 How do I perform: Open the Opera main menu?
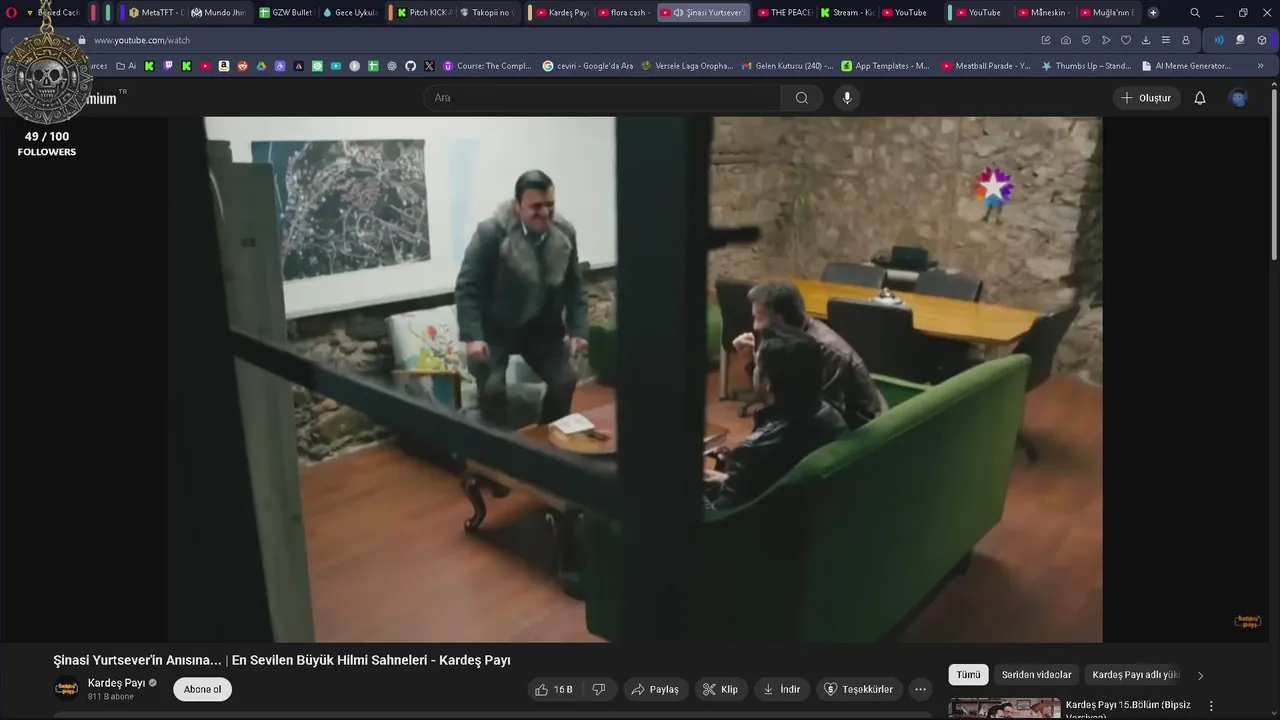(x=11, y=13)
